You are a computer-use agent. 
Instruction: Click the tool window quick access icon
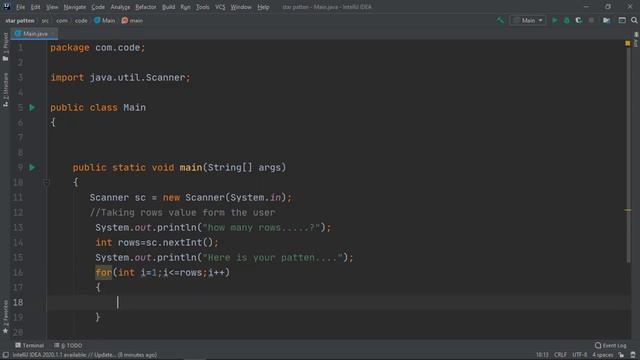(5, 355)
